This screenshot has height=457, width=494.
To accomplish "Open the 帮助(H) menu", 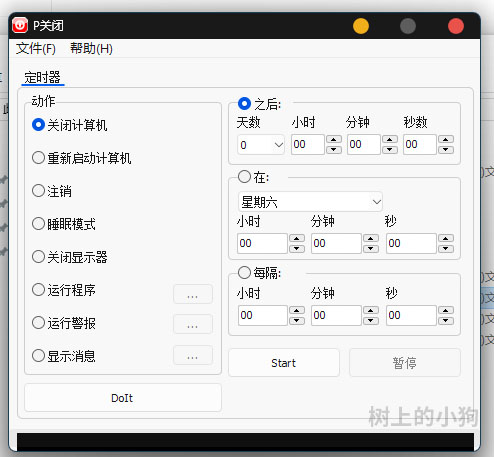I will (91, 49).
